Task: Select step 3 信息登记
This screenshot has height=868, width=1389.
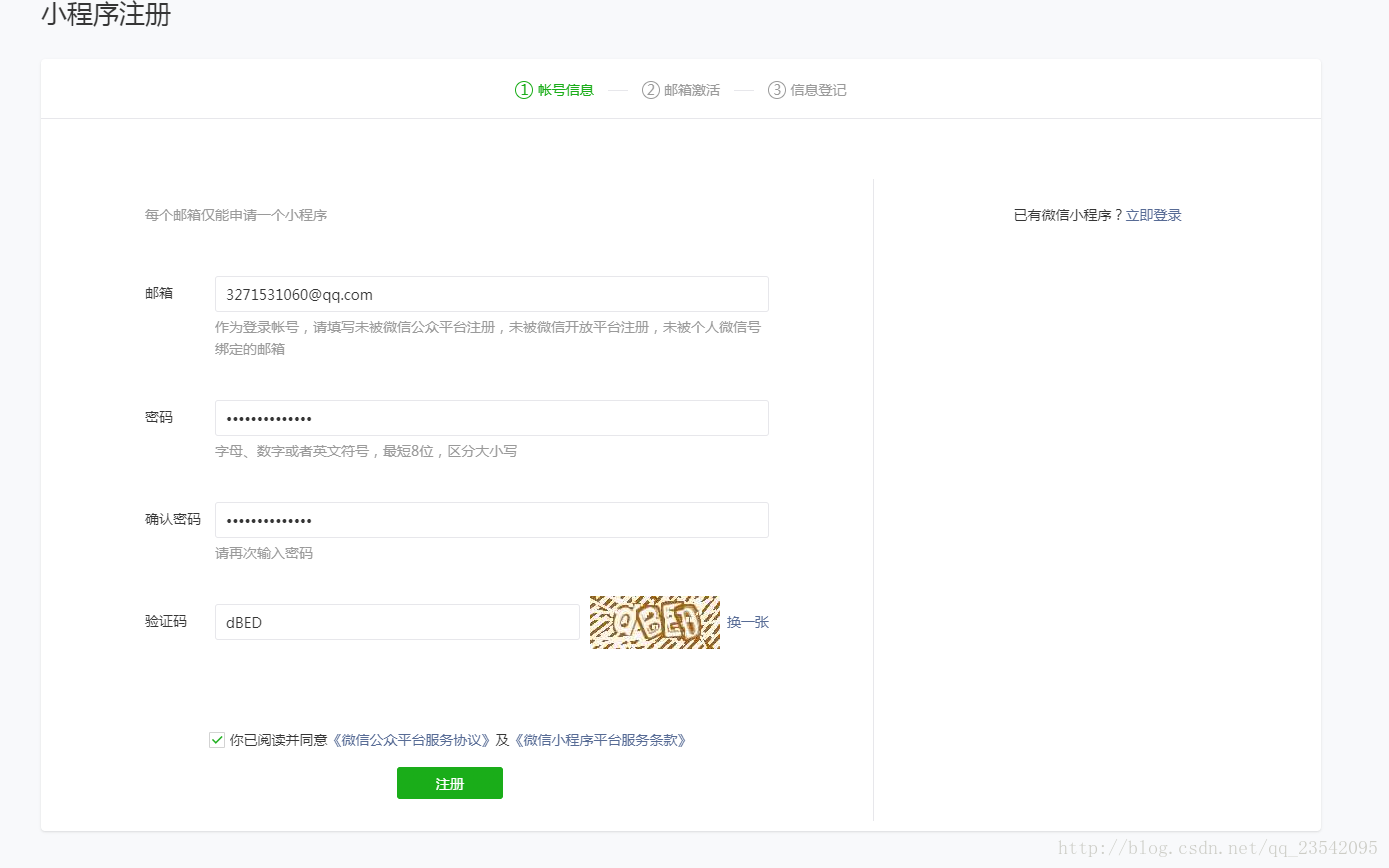Action: 807,90
